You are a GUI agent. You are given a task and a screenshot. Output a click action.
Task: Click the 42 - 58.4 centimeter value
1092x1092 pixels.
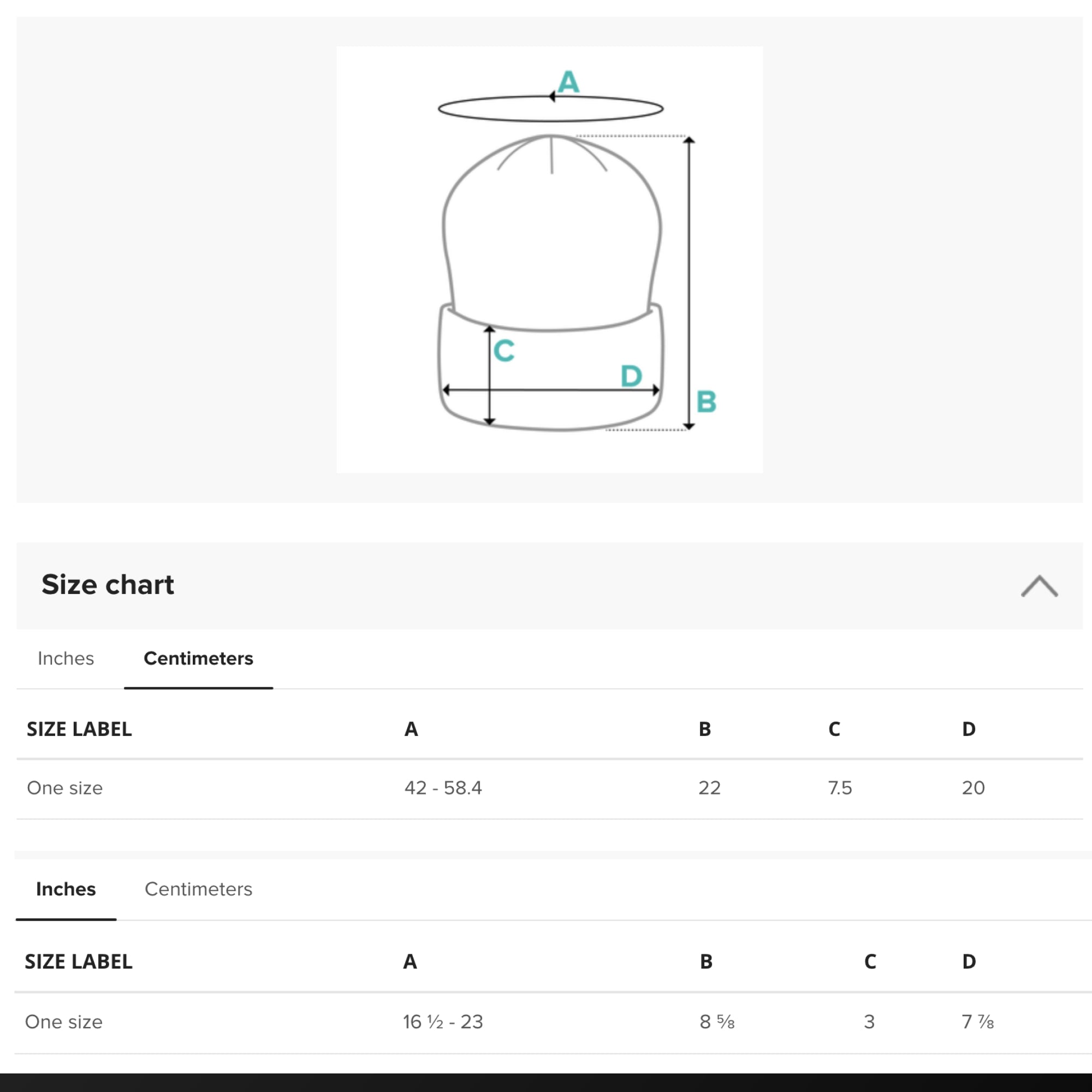click(443, 788)
